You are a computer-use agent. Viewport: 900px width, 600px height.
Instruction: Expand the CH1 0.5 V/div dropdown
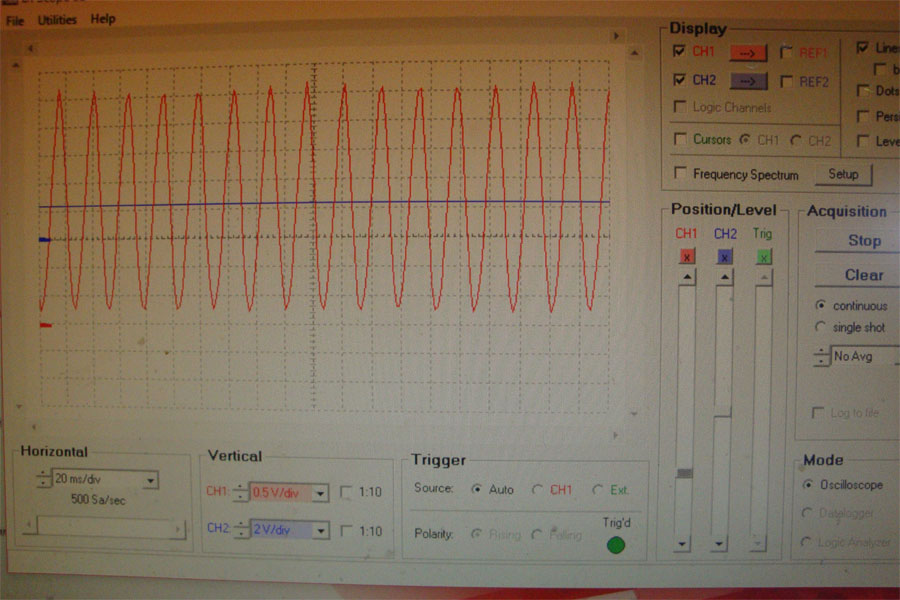(x=320, y=493)
